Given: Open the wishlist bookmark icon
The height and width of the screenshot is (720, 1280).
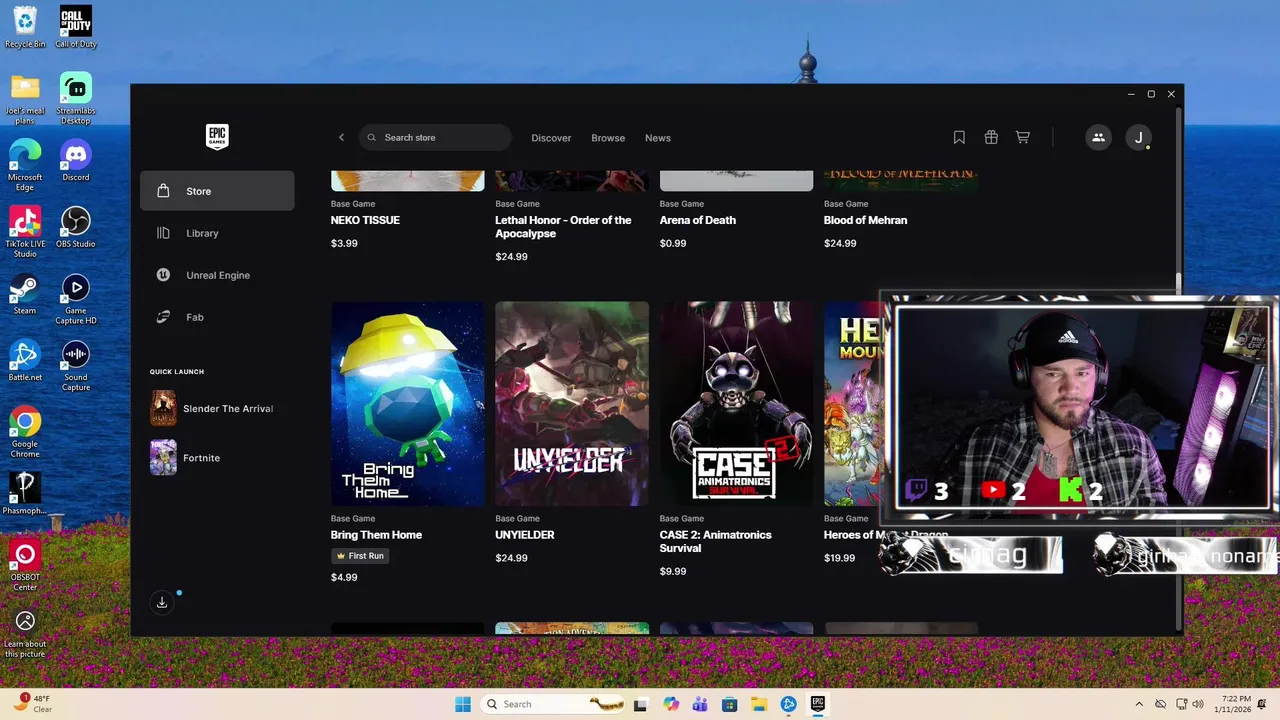Looking at the screenshot, I should [x=959, y=138].
